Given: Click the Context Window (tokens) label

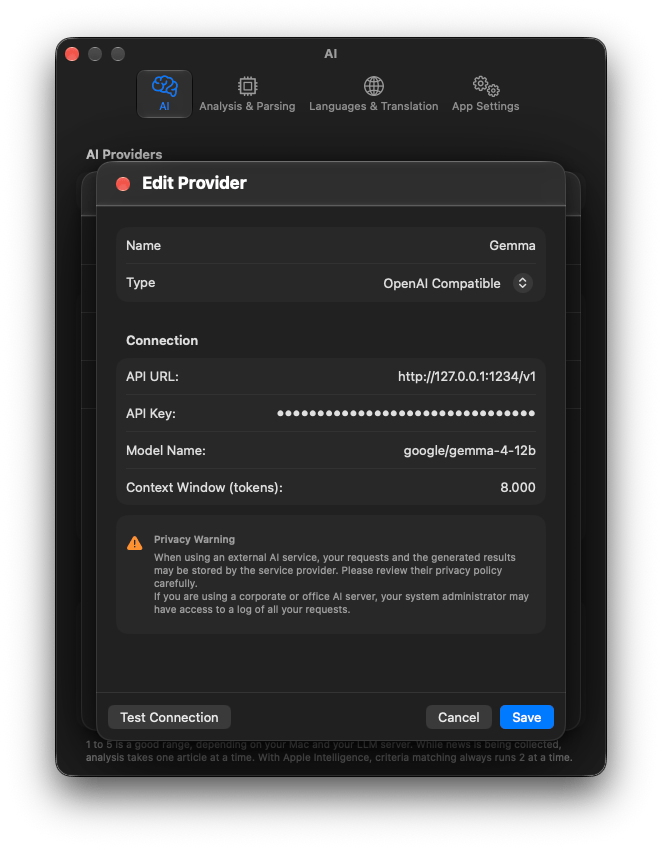Looking at the screenshot, I should (x=204, y=487).
